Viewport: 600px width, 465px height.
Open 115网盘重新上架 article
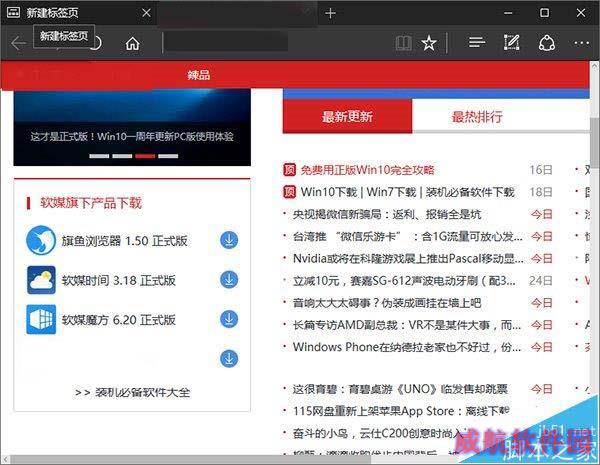tap(401, 411)
